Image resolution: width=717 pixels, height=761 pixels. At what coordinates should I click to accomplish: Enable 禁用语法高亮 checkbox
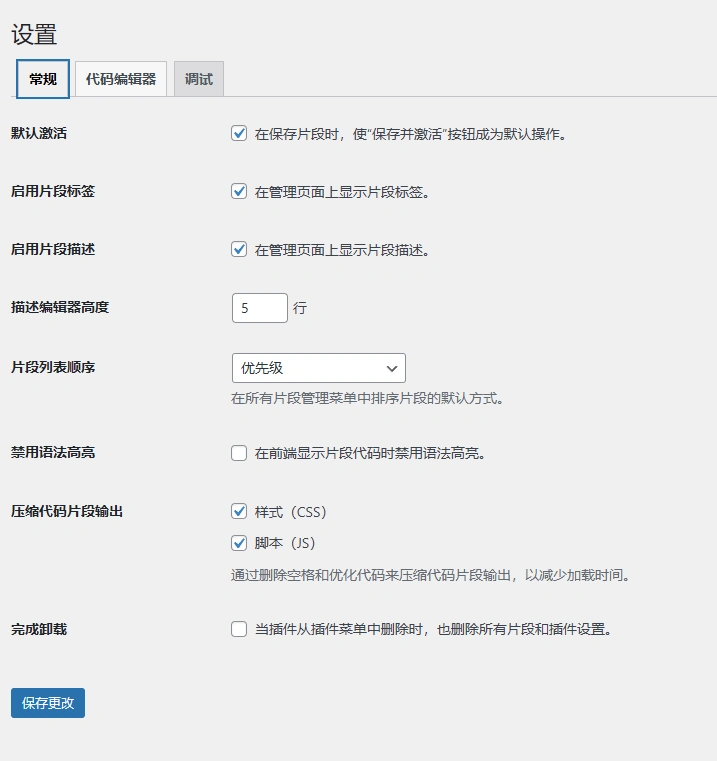(239, 453)
